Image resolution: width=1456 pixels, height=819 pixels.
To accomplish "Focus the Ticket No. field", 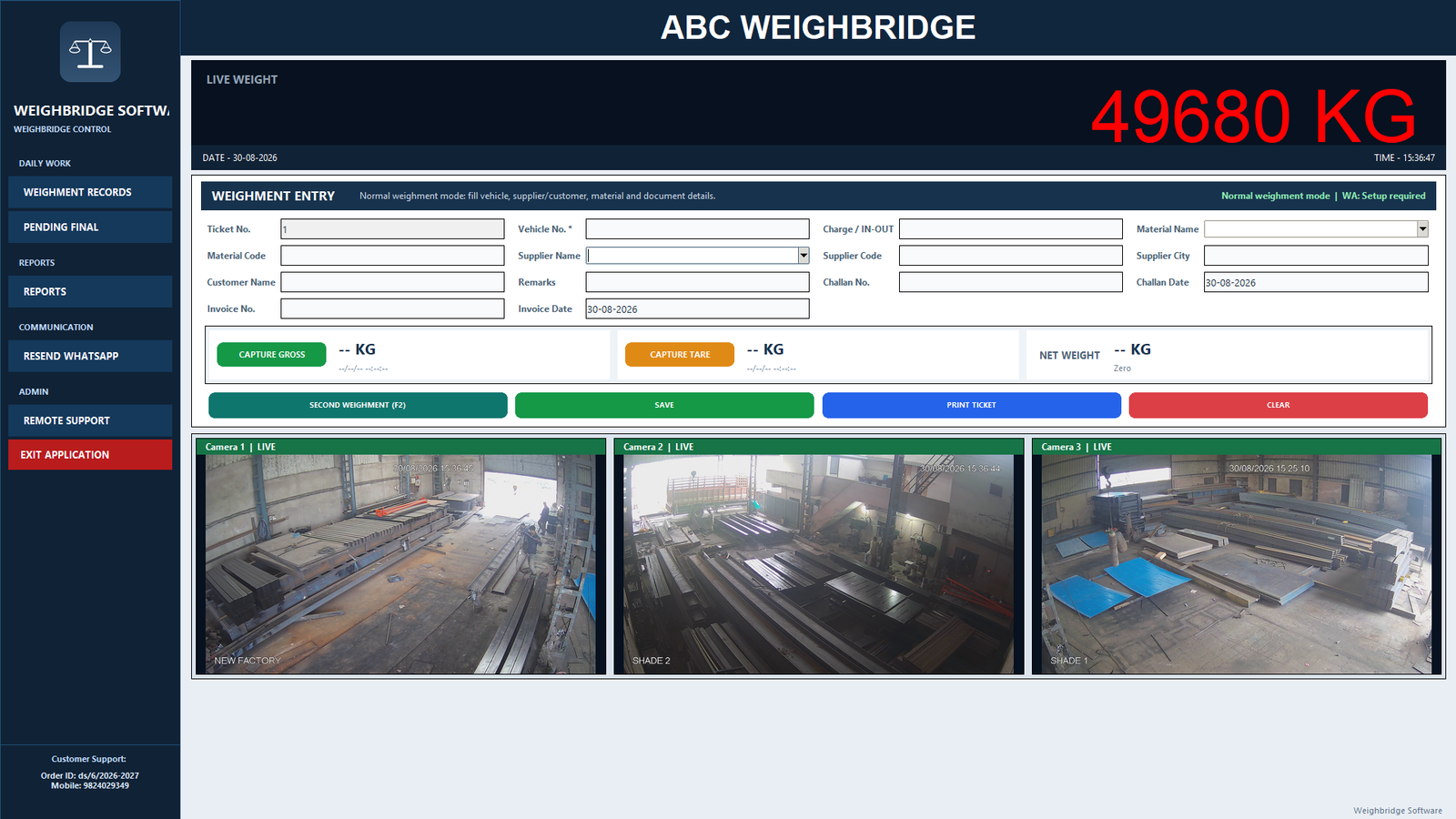I will click(392, 229).
